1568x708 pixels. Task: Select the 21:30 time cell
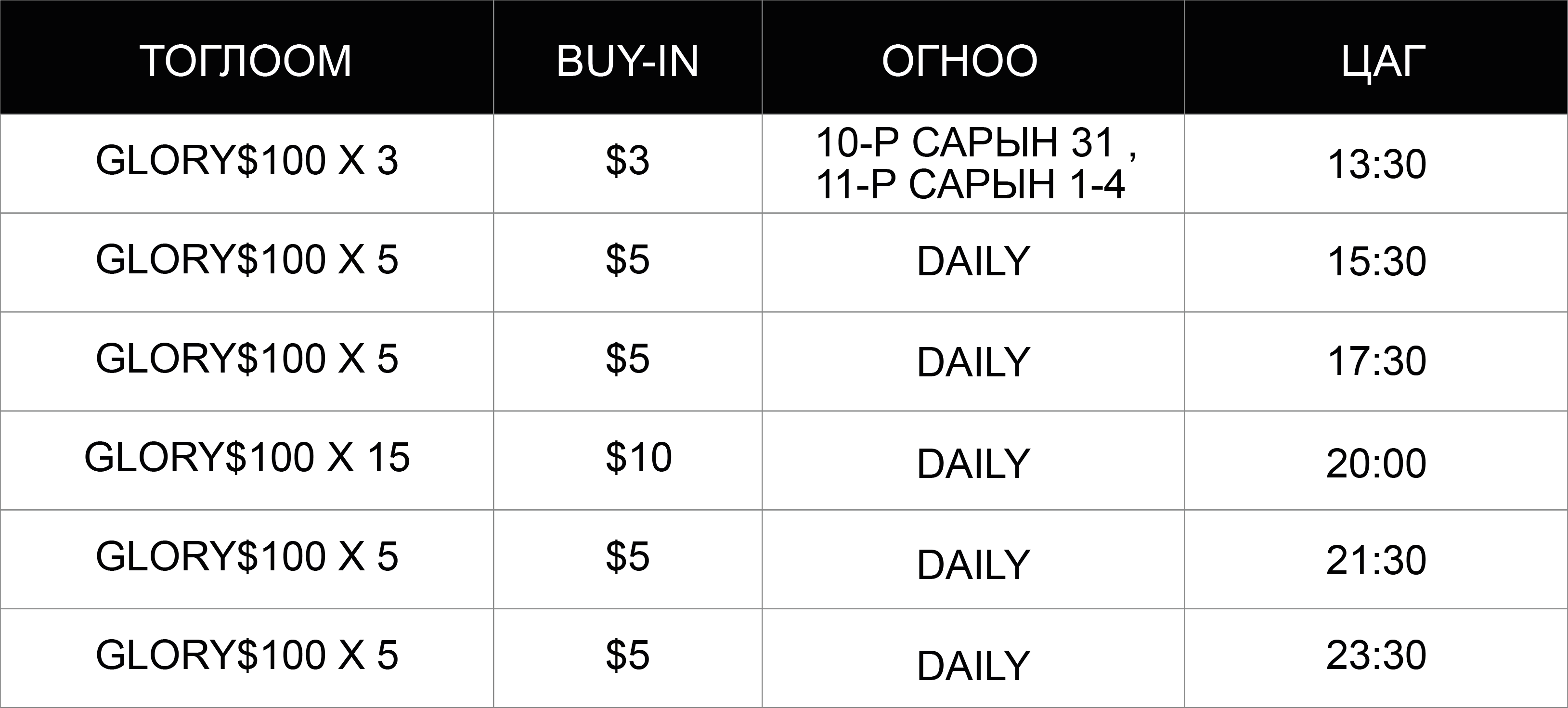[1375, 559]
